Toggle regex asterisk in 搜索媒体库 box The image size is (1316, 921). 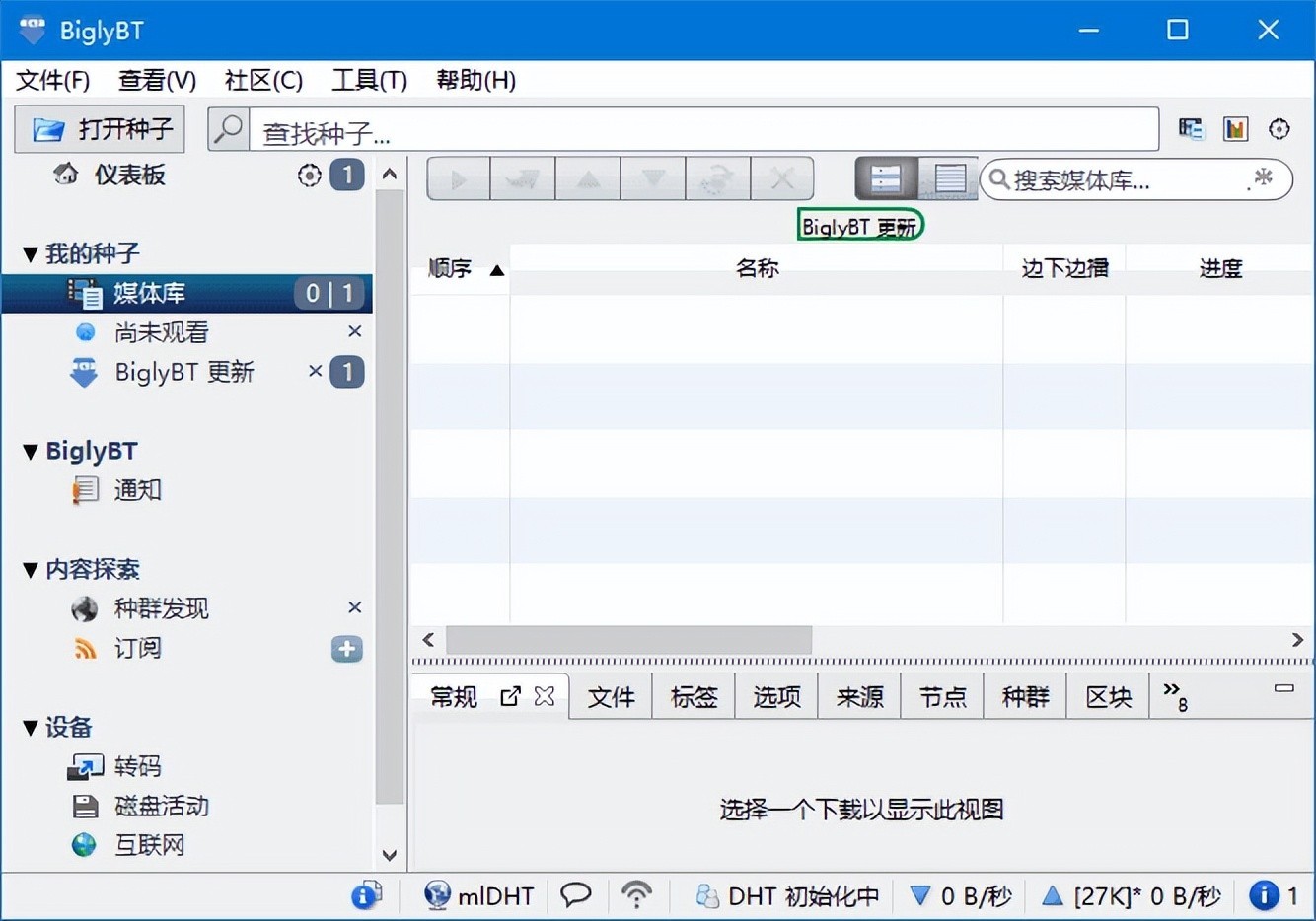[1261, 178]
